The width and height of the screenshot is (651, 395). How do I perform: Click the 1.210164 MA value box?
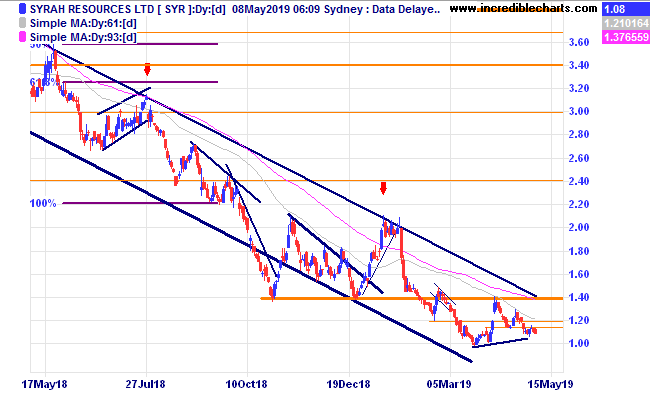(626, 23)
